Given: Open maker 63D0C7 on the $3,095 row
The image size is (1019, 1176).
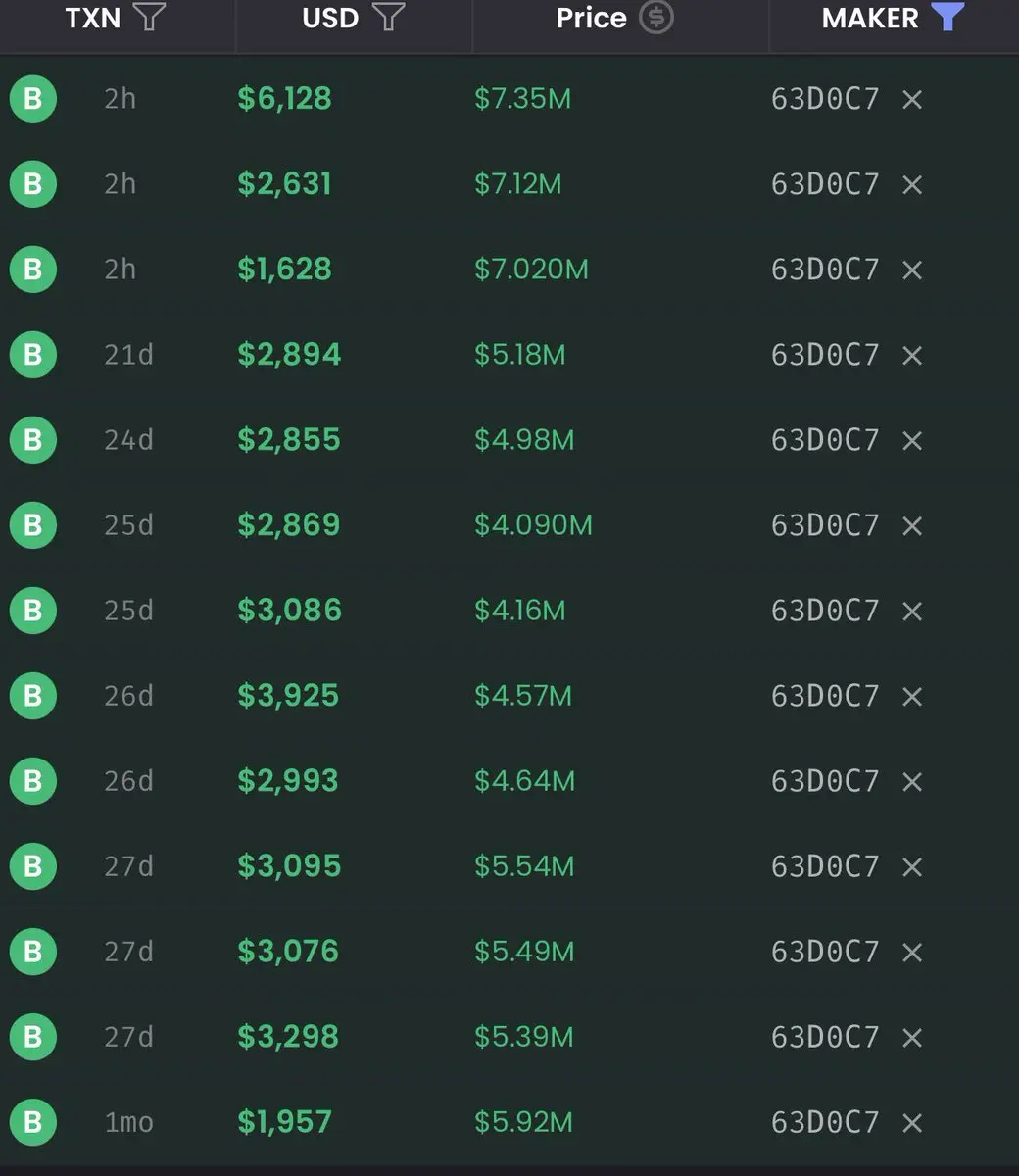Looking at the screenshot, I should click(825, 866).
